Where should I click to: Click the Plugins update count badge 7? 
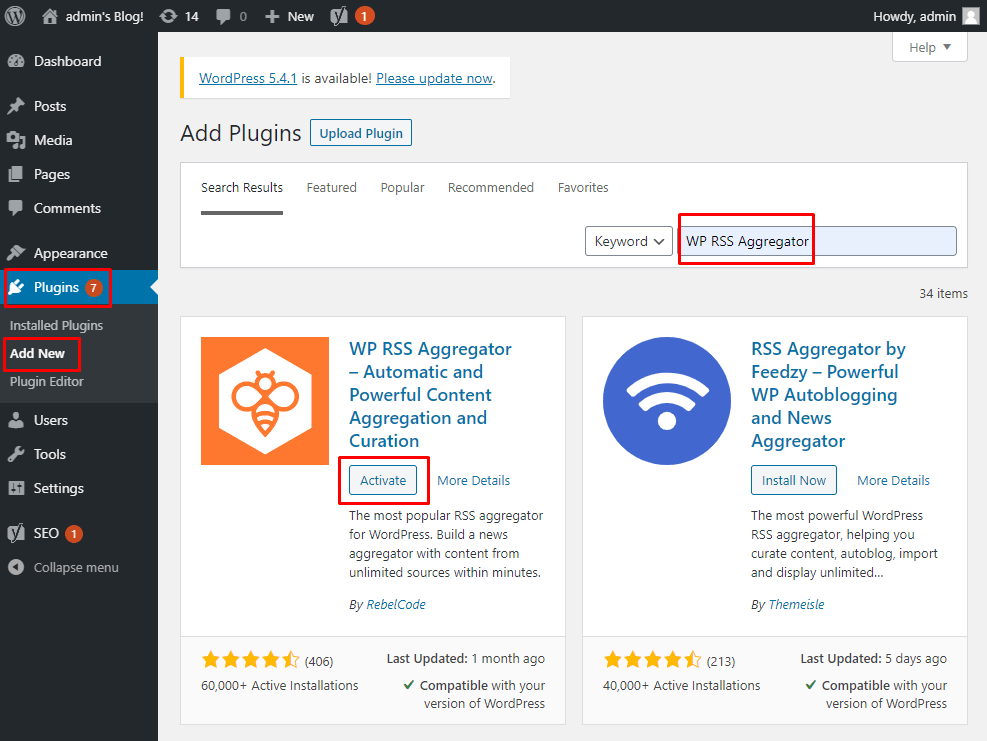(94, 288)
